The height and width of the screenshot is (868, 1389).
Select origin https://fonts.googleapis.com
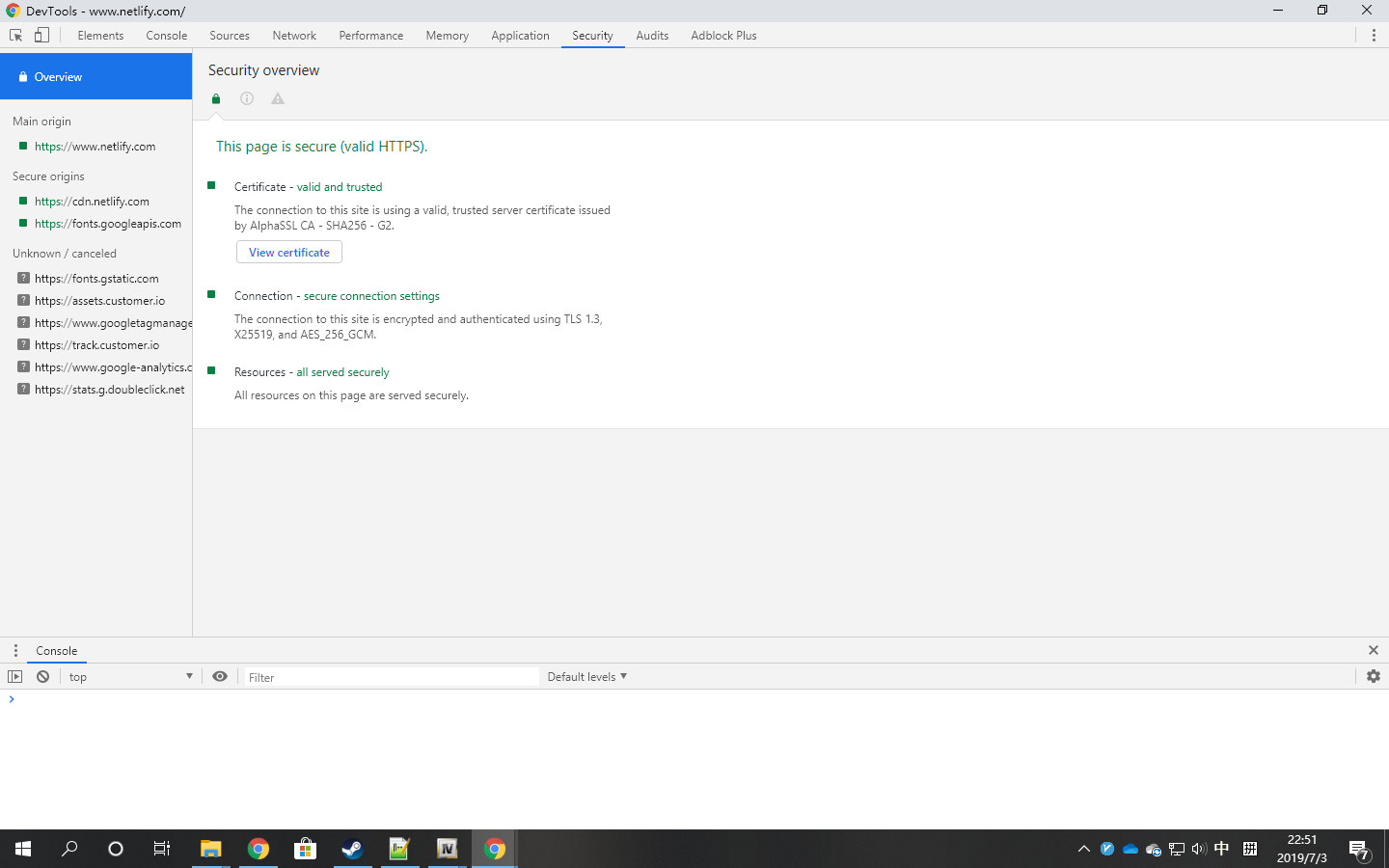coord(96,224)
